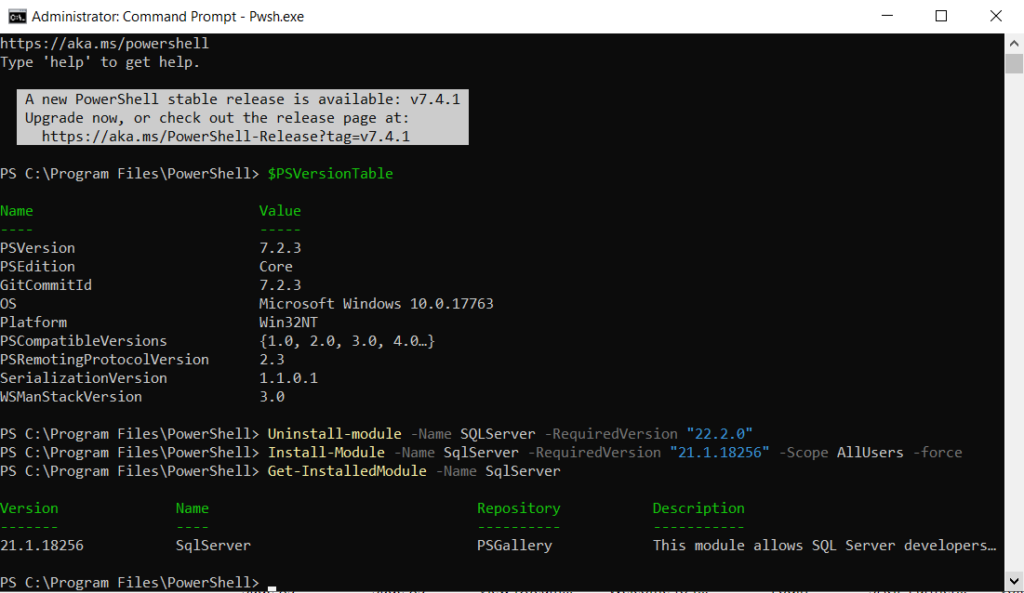Click the 21.1.18256 version in results
Screen dimensions: 1024x593
coord(42,545)
